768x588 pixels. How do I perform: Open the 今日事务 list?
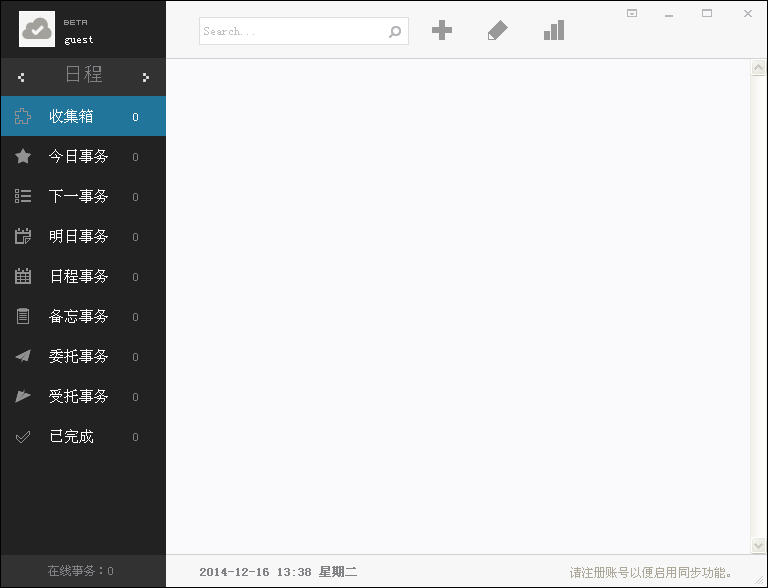pyautogui.click(x=83, y=156)
